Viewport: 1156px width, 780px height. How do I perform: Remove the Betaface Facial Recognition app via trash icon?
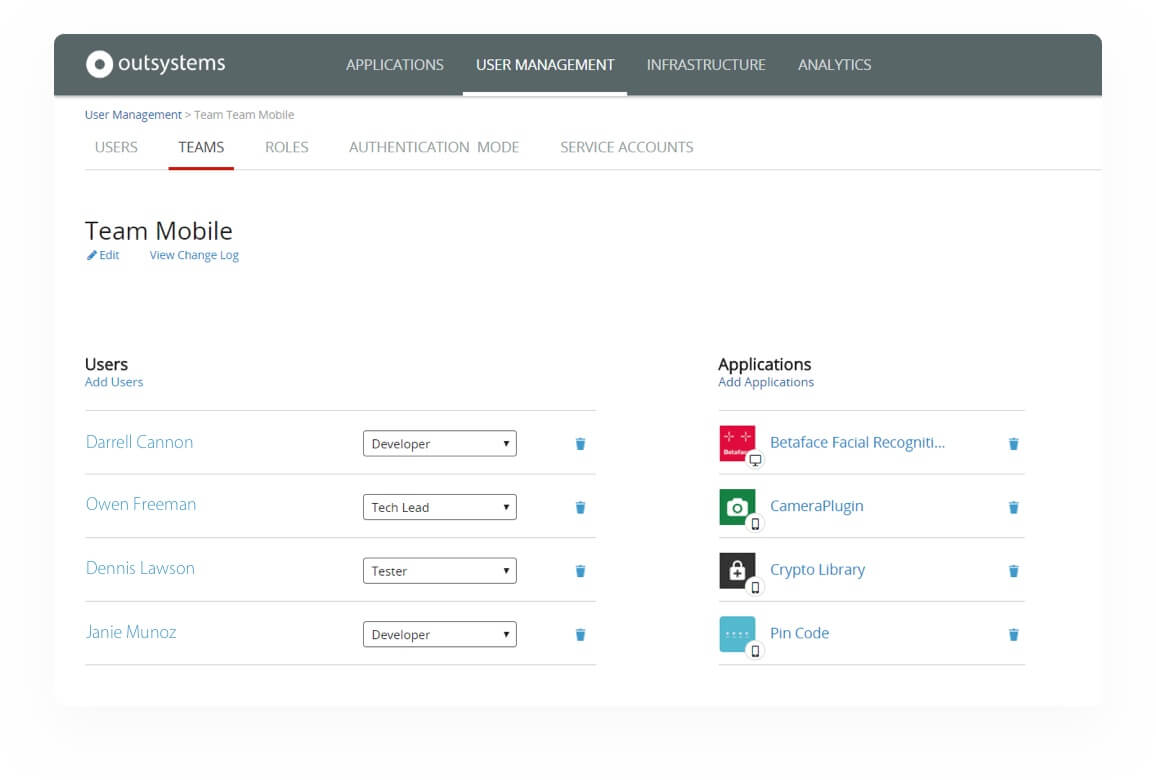point(1013,444)
